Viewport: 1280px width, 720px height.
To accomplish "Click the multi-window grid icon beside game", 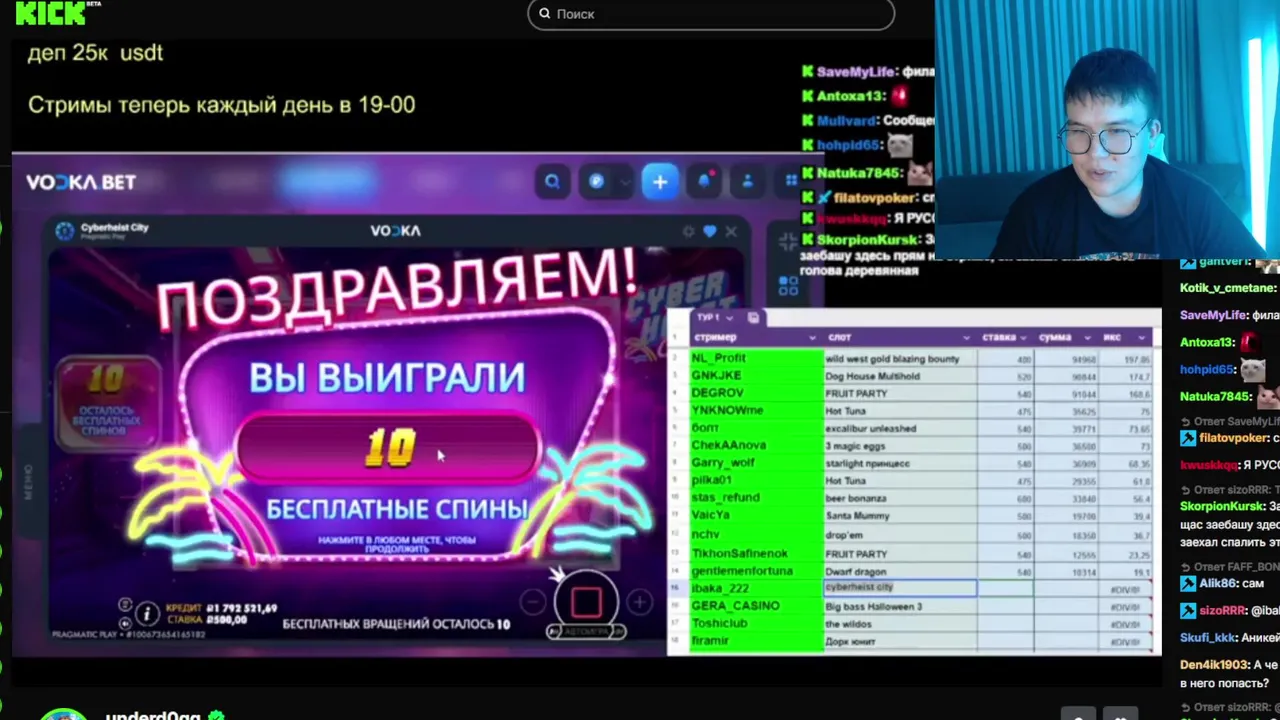I will pos(788,286).
